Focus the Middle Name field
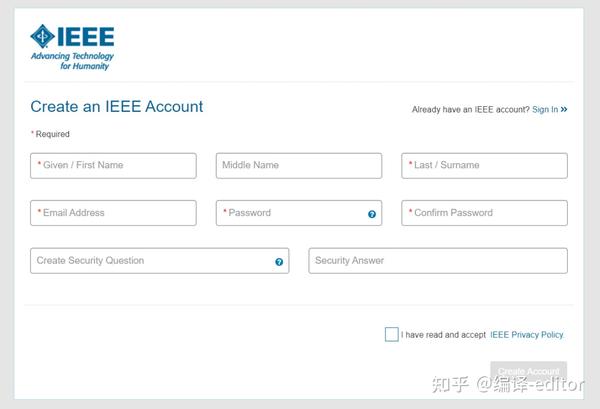600x409 pixels. click(x=299, y=166)
